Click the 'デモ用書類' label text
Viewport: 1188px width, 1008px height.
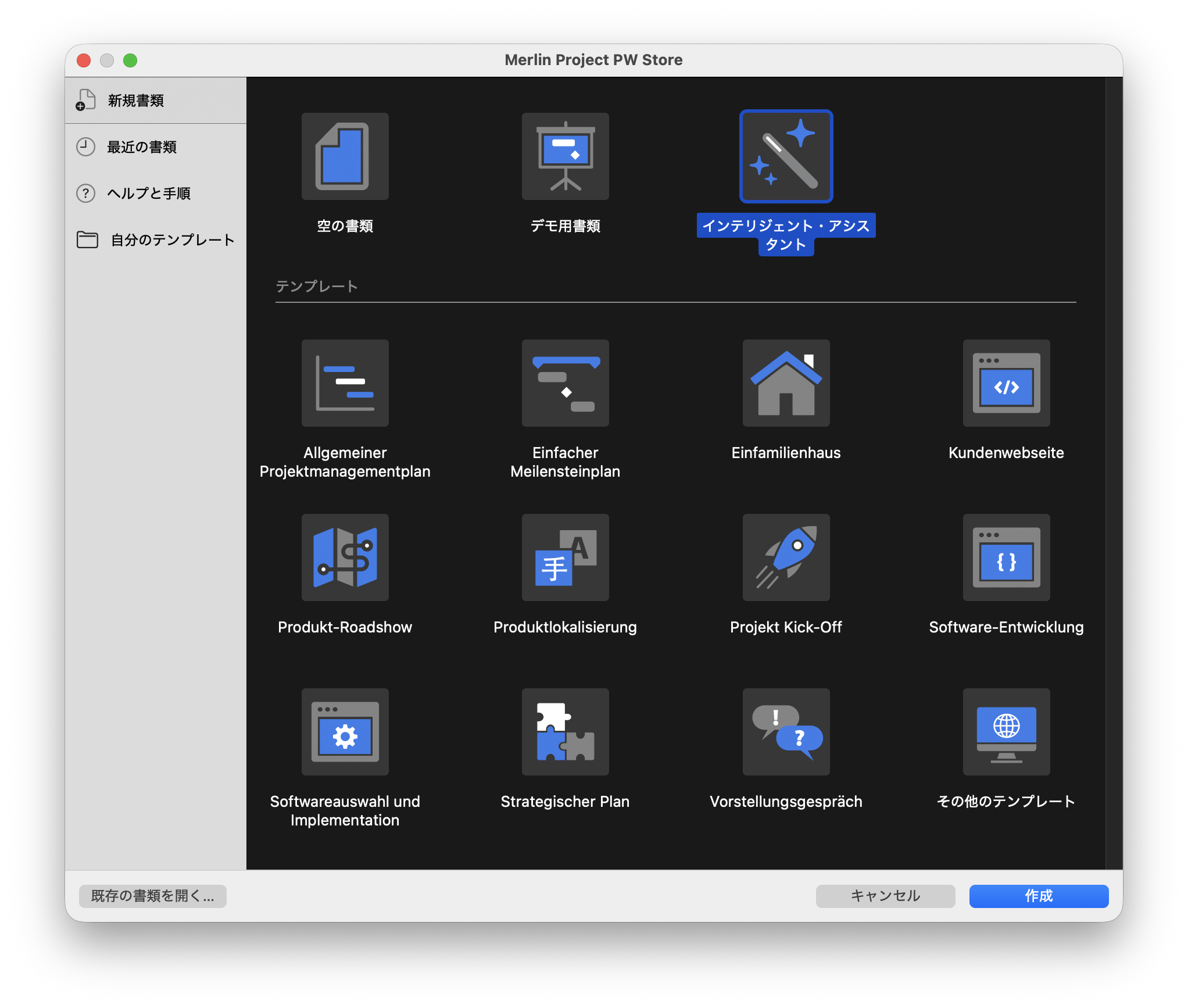pyautogui.click(x=565, y=226)
